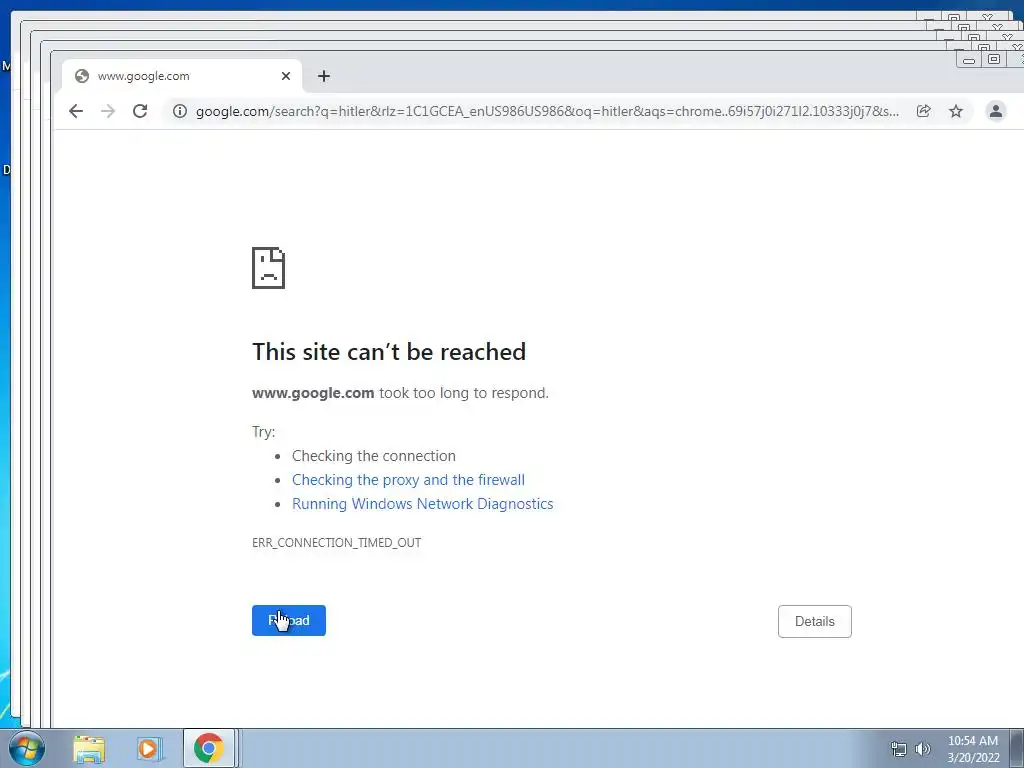View site information icon in address bar

click(180, 111)
